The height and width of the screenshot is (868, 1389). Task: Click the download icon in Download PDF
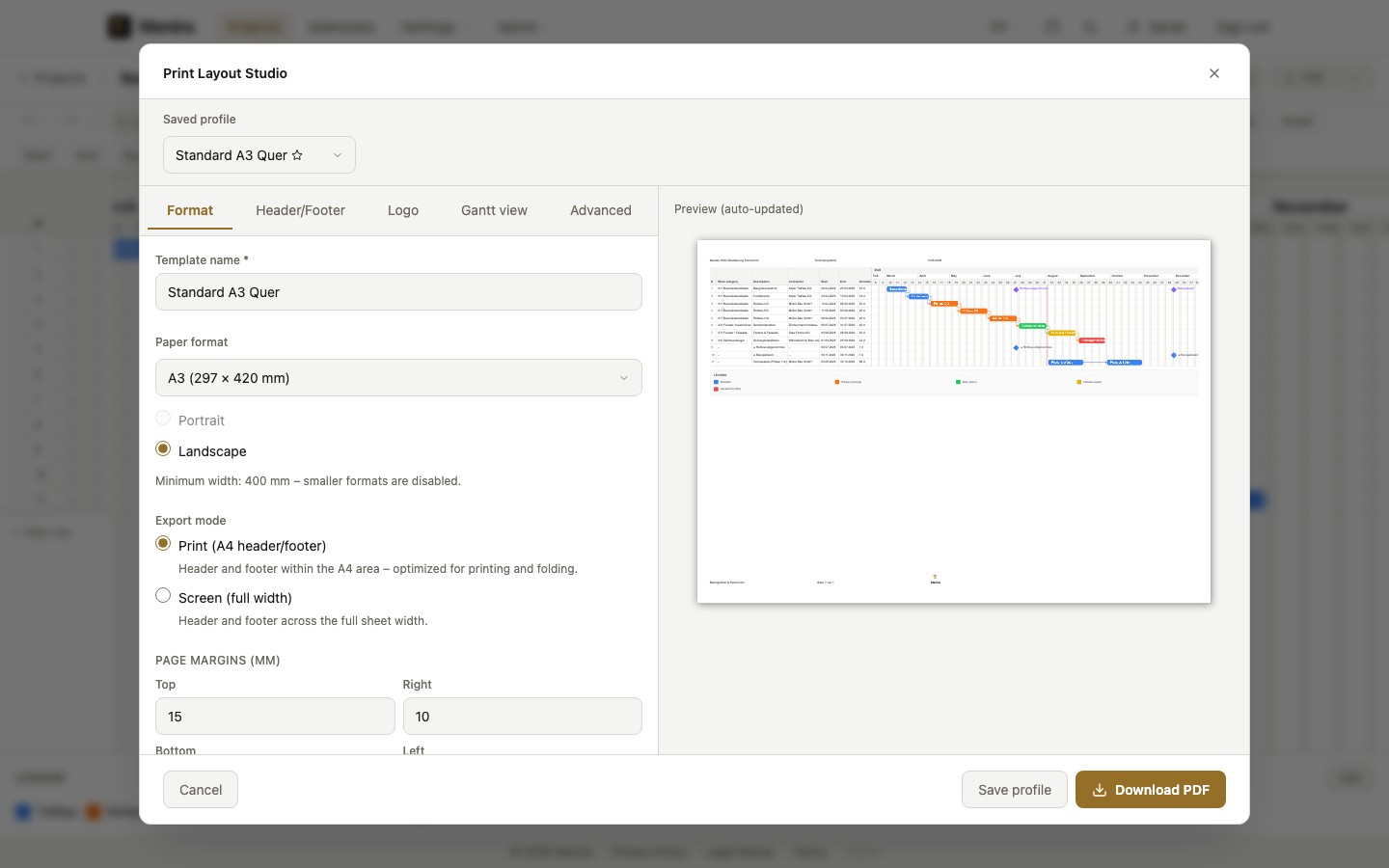(1099, 790)
